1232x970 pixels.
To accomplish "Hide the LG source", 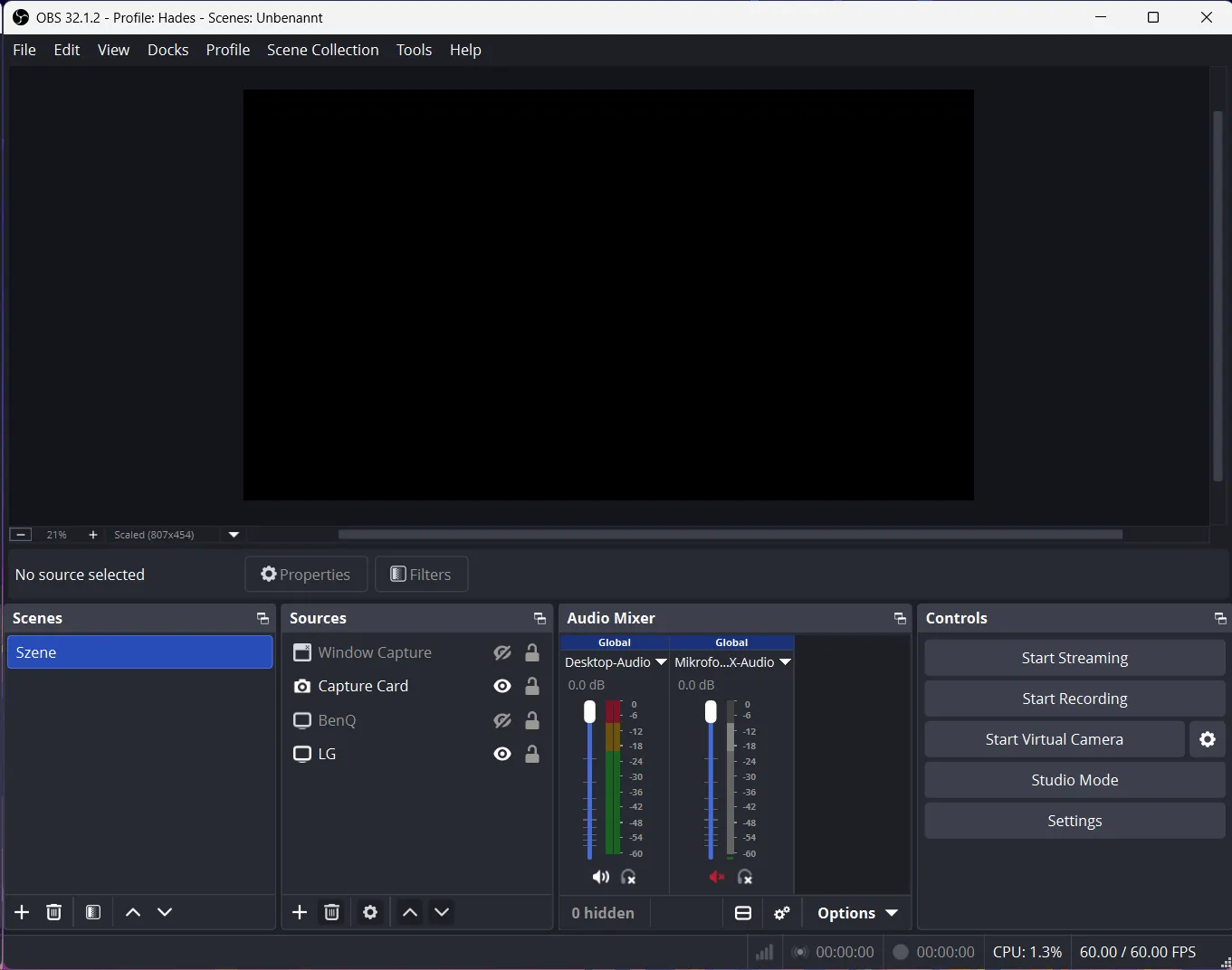I will (502, 754).
